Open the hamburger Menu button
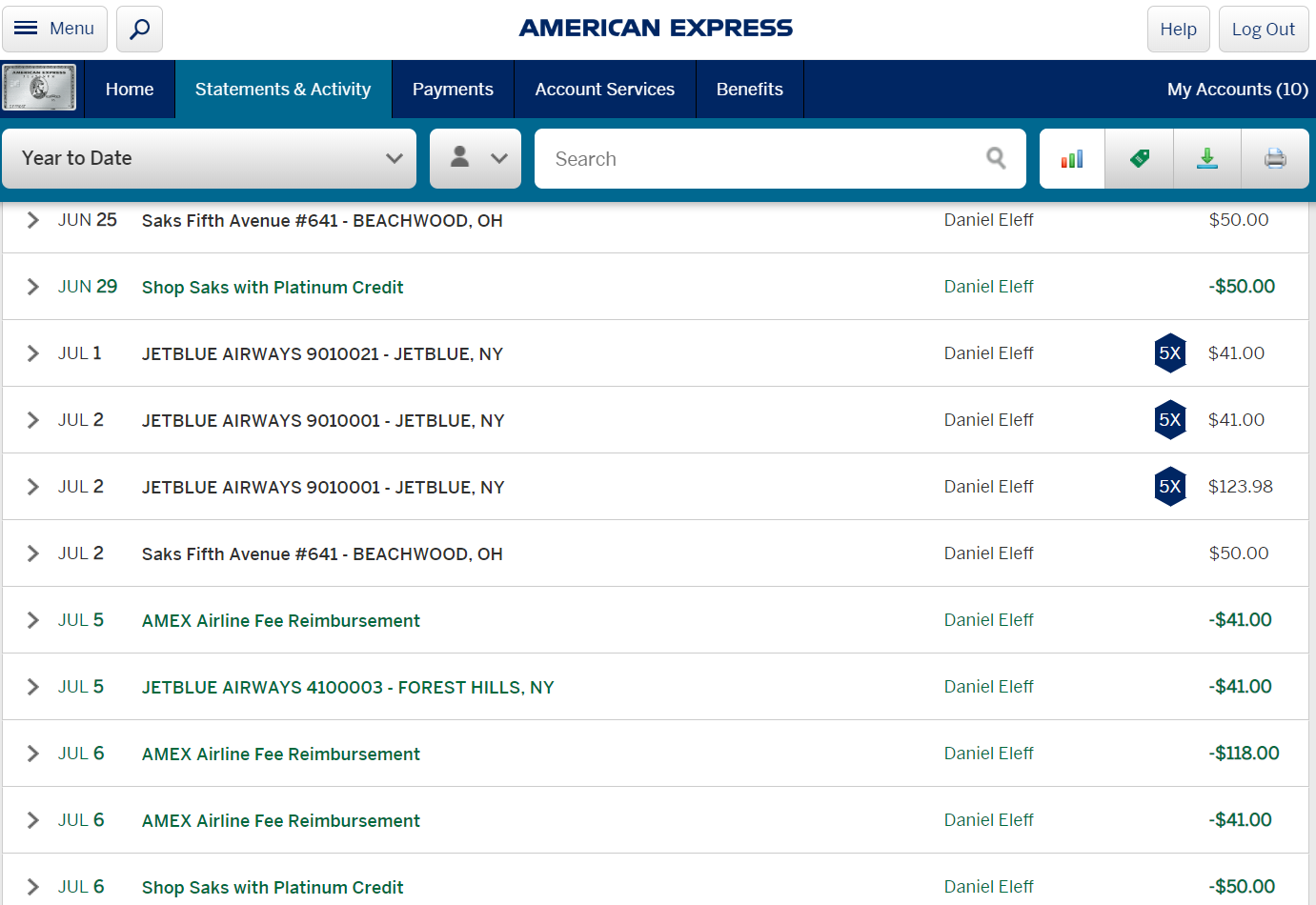 [54, 29]
